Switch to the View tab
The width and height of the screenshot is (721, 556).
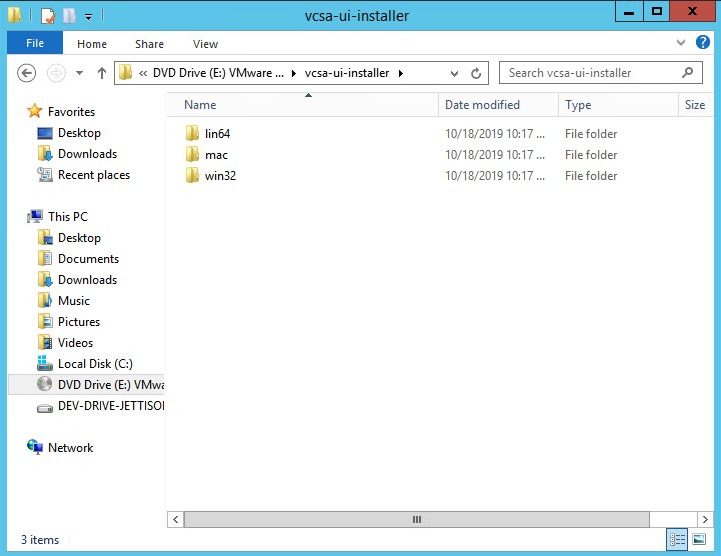(x=205, y=44)
